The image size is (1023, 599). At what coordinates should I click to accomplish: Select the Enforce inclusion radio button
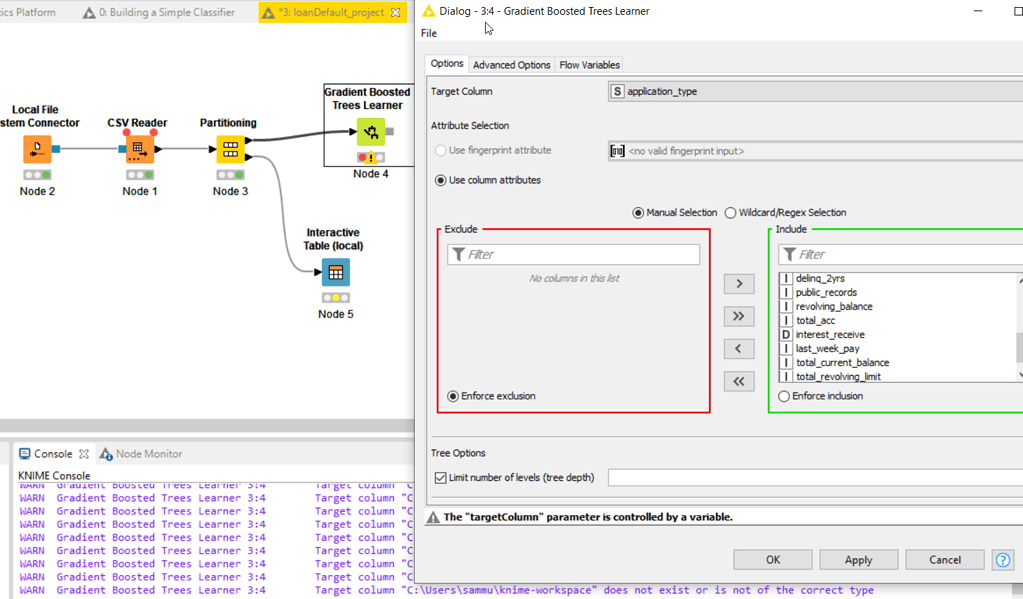[782, 395]
